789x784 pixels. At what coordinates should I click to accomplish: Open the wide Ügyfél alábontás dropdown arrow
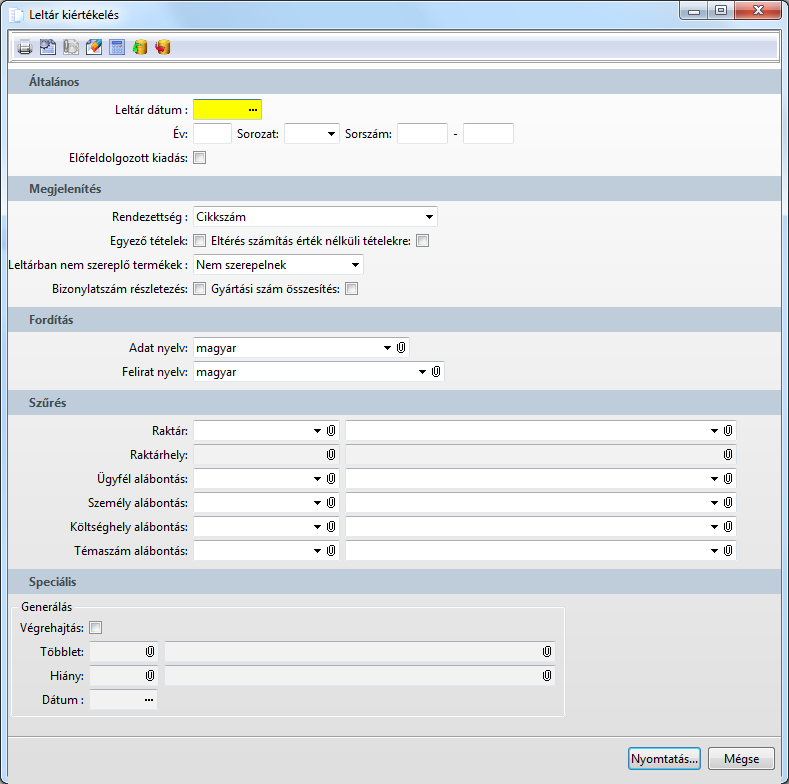[714, 479]
